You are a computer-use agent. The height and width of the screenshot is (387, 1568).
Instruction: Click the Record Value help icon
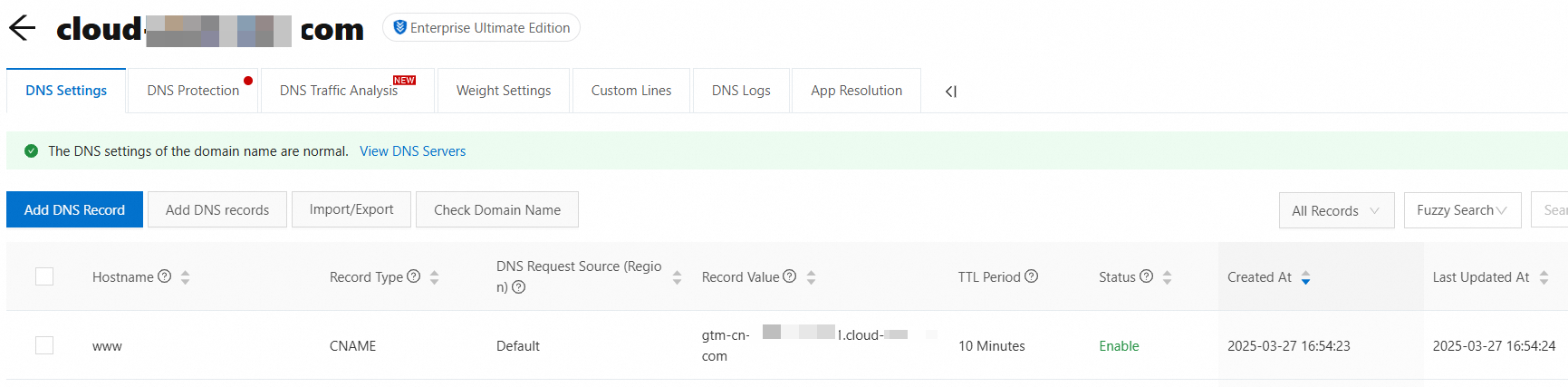point(790,276)
